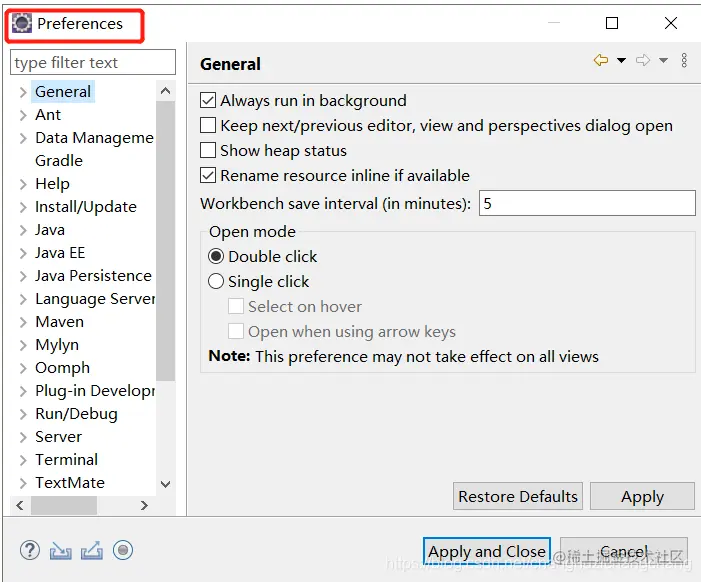This screenshot has width=701, height=582.
Task: Expand the Mylyn tree node
Action: pos(23,345)
